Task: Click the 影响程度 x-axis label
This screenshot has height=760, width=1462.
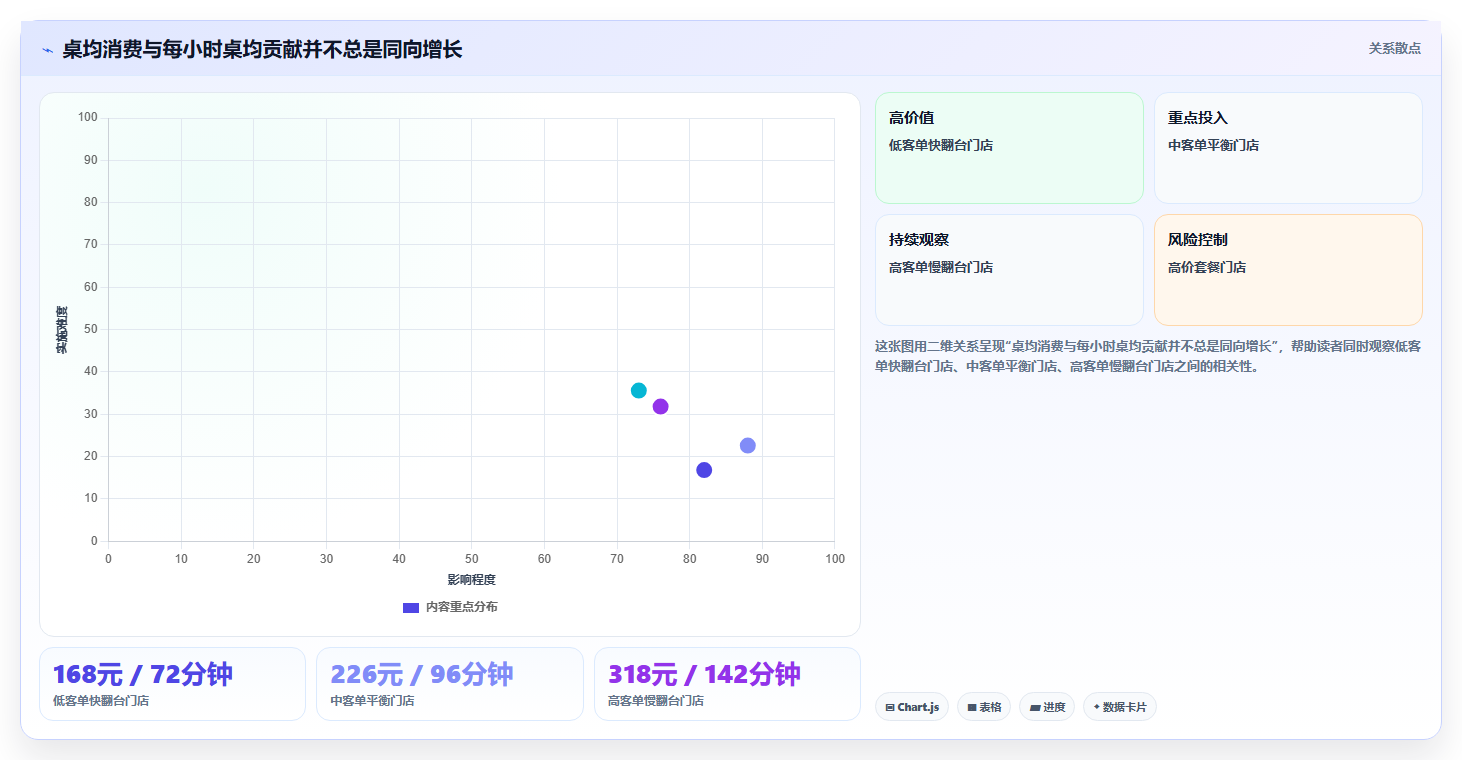Action: [x=471, y=580]
